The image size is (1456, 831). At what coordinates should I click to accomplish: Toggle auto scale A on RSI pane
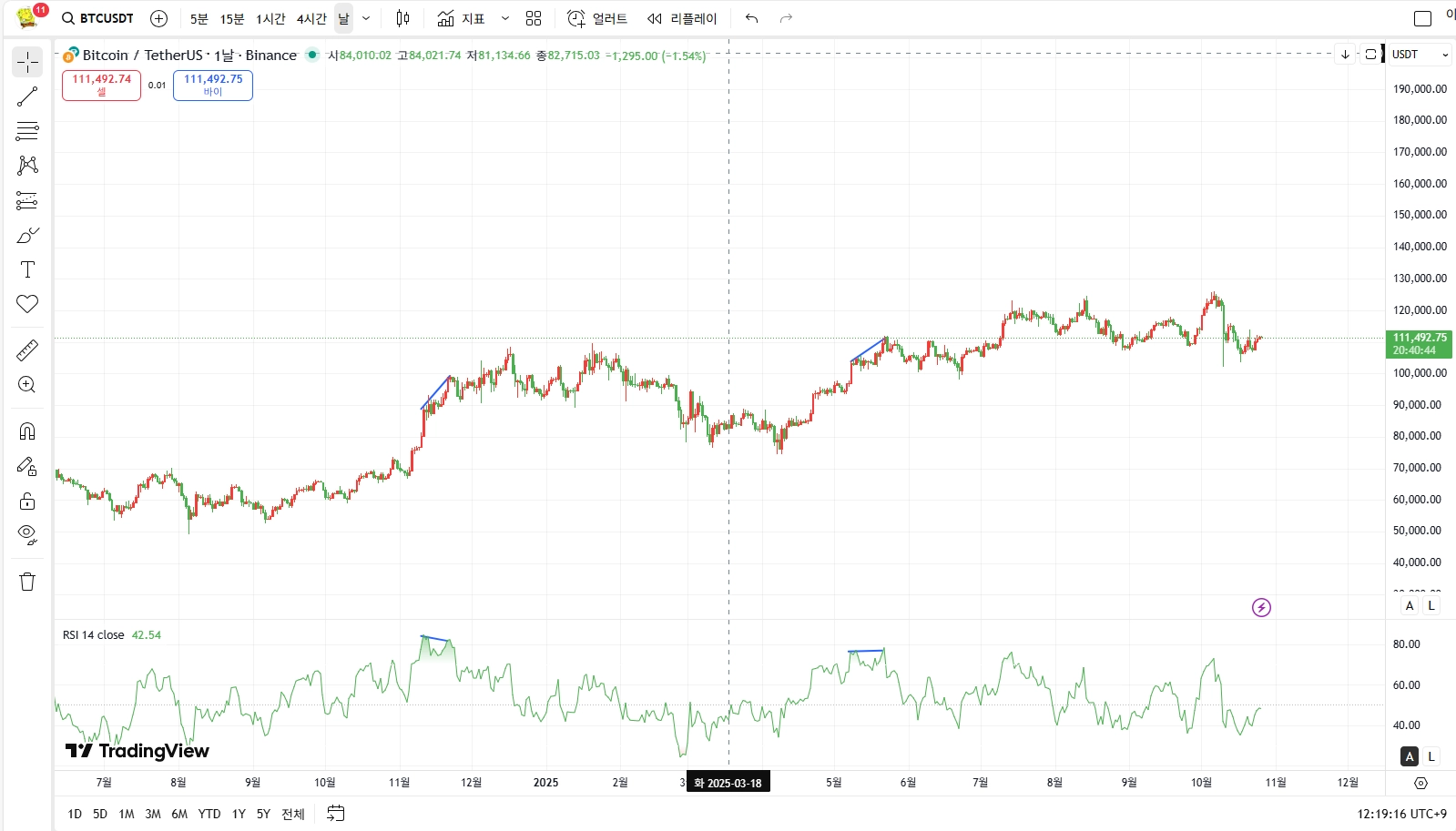pos(1410,756)
